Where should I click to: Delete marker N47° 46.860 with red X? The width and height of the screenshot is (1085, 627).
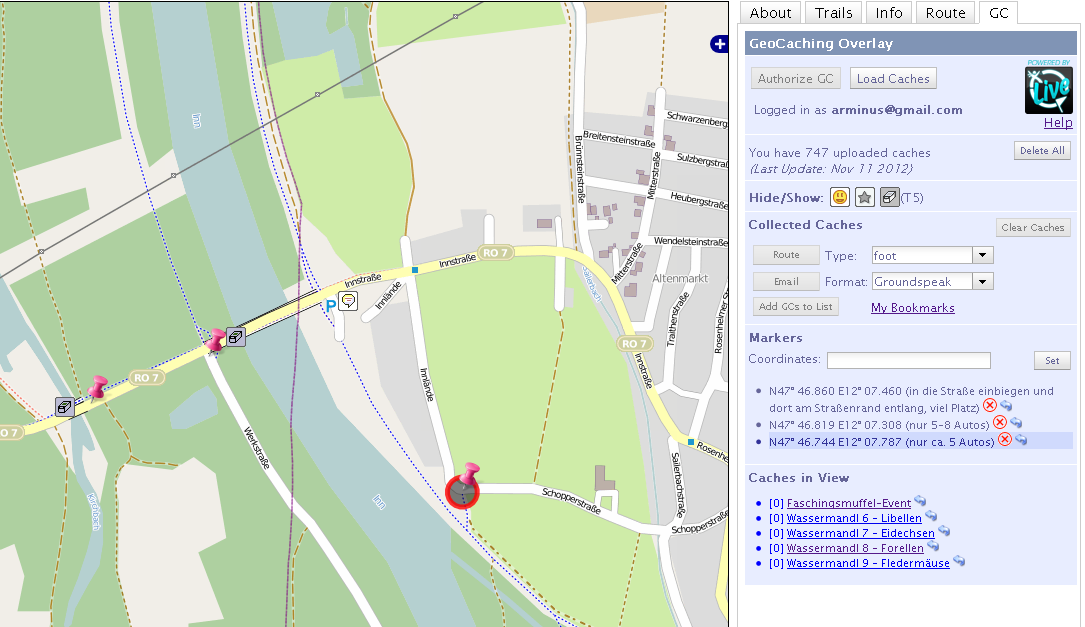tap(990, 406)
